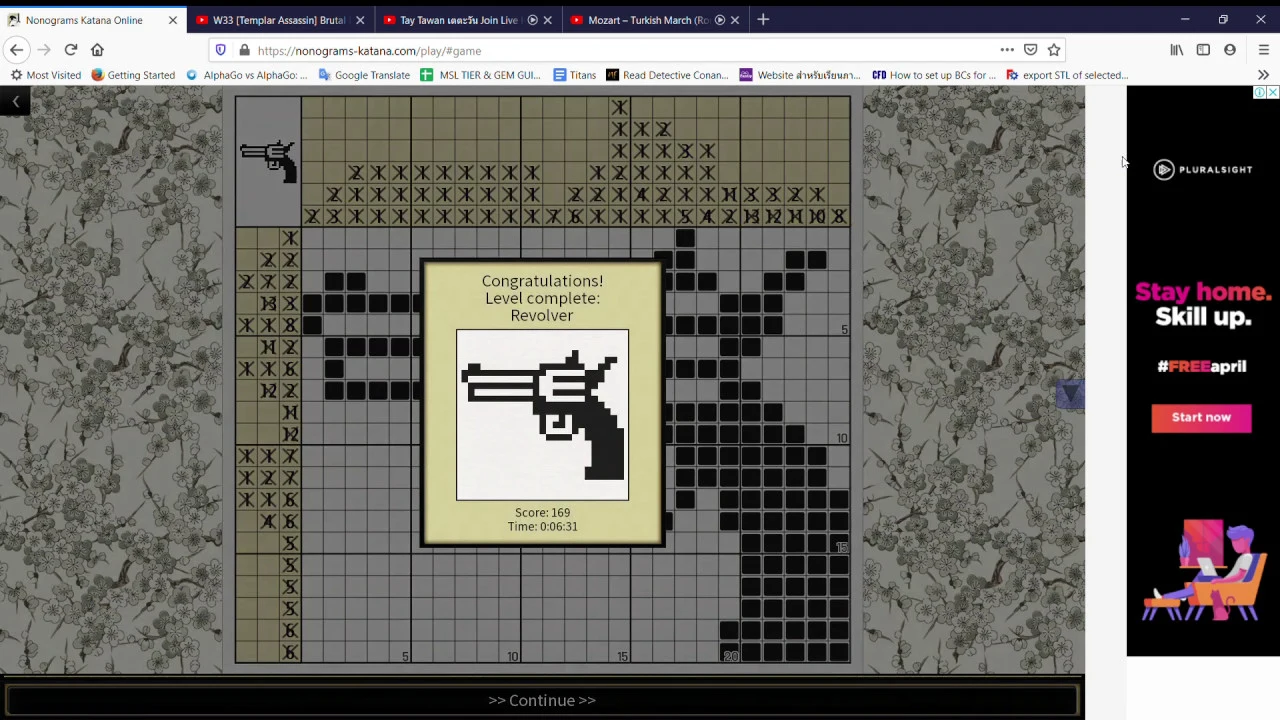Close the Mozart Turkish March tab
1280x720 pixels.
point(736,20)
